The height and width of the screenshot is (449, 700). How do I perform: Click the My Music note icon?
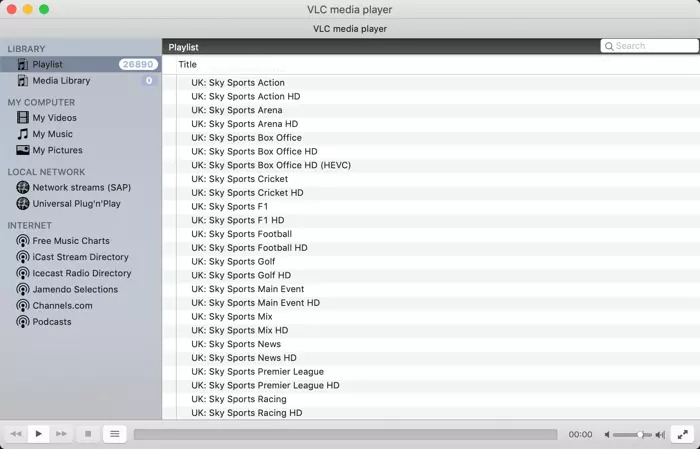(x=22, y=134)
